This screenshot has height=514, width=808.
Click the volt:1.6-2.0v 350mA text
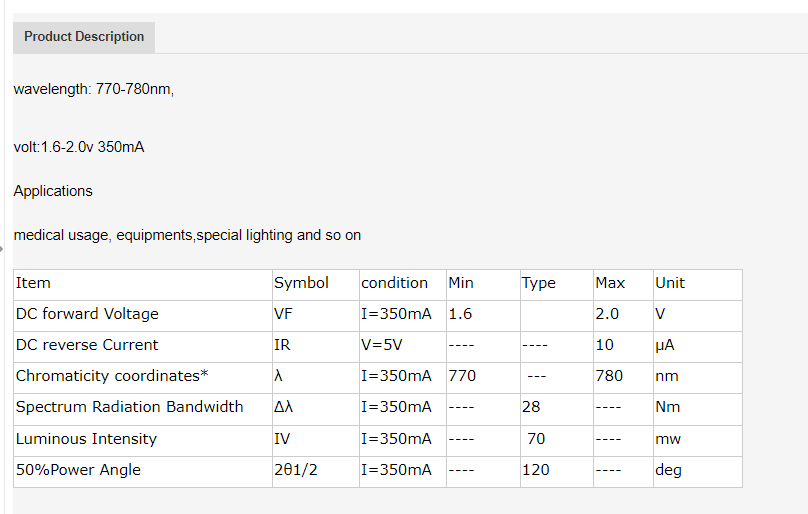(x=79, y=147)
